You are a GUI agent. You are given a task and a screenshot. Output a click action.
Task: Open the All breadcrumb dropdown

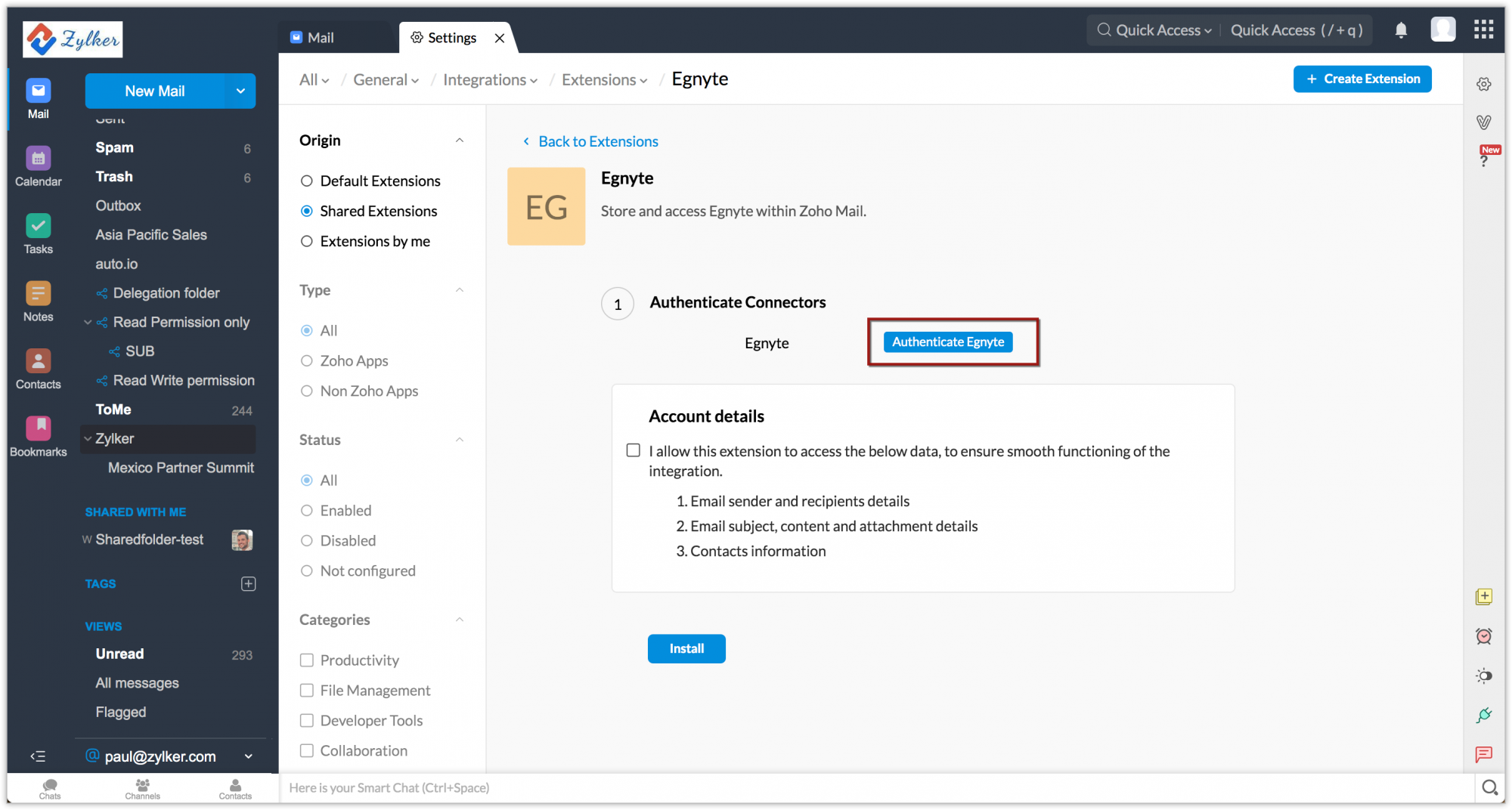[314, 79]
